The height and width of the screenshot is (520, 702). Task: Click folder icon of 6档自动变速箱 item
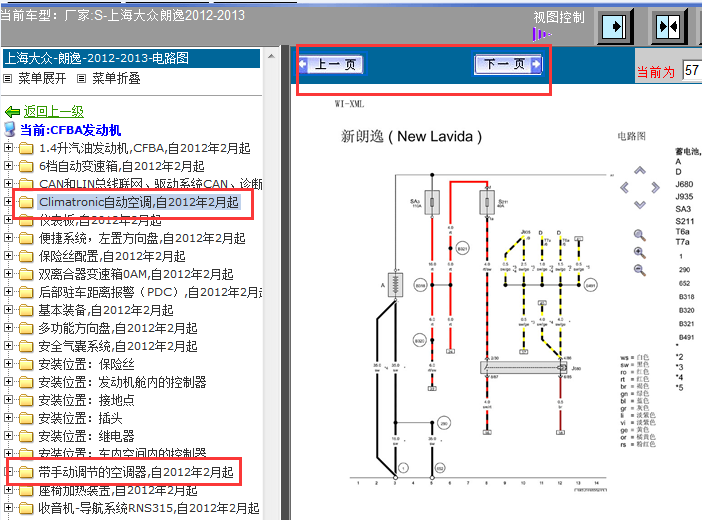[26, 166]
